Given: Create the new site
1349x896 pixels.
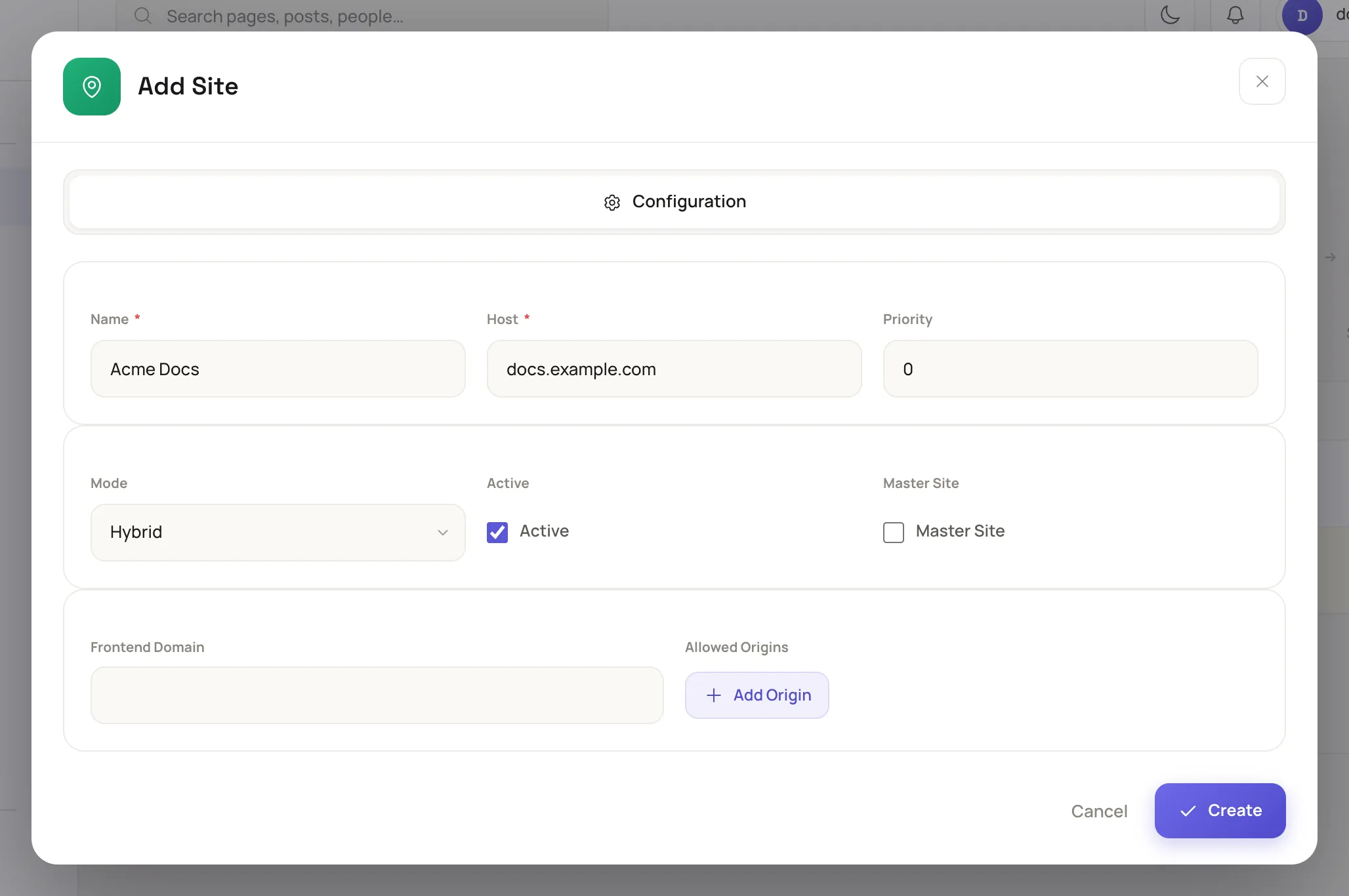Looking at the screenshot, I should click(x=1220, y=811).
